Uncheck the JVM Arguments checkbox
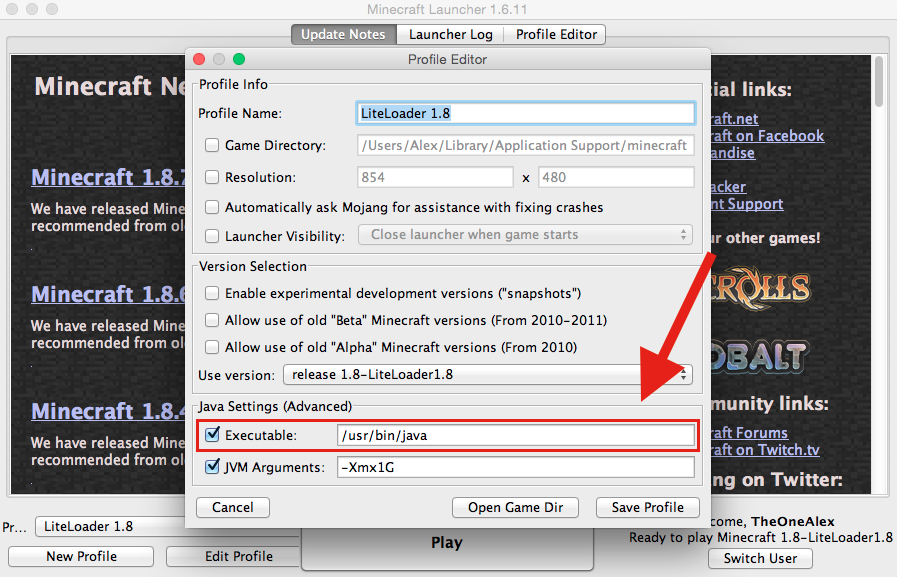The height and width of the screenshot is (577, 897). click(x=212, y=467)
